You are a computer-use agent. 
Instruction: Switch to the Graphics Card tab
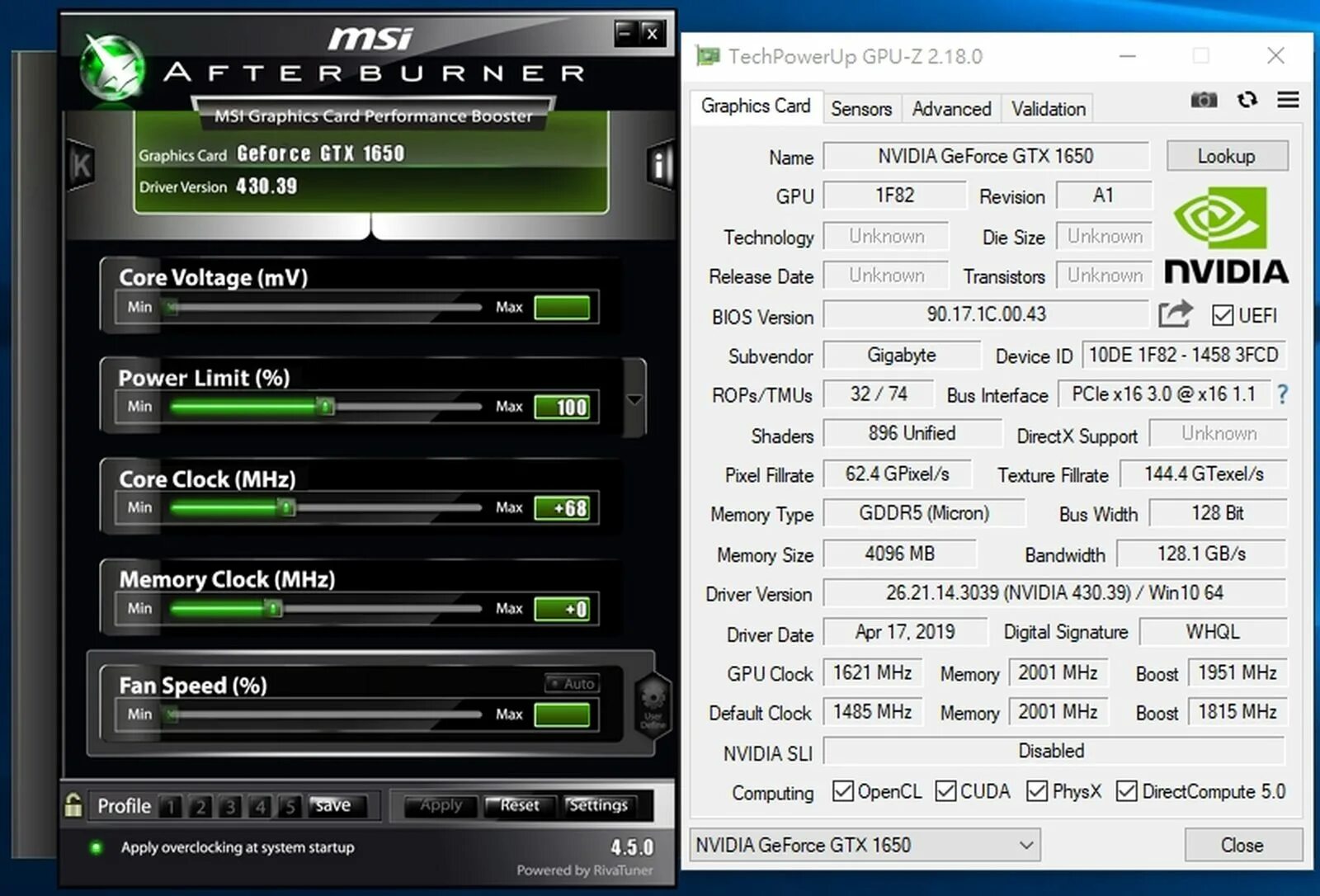pos(756,106)
